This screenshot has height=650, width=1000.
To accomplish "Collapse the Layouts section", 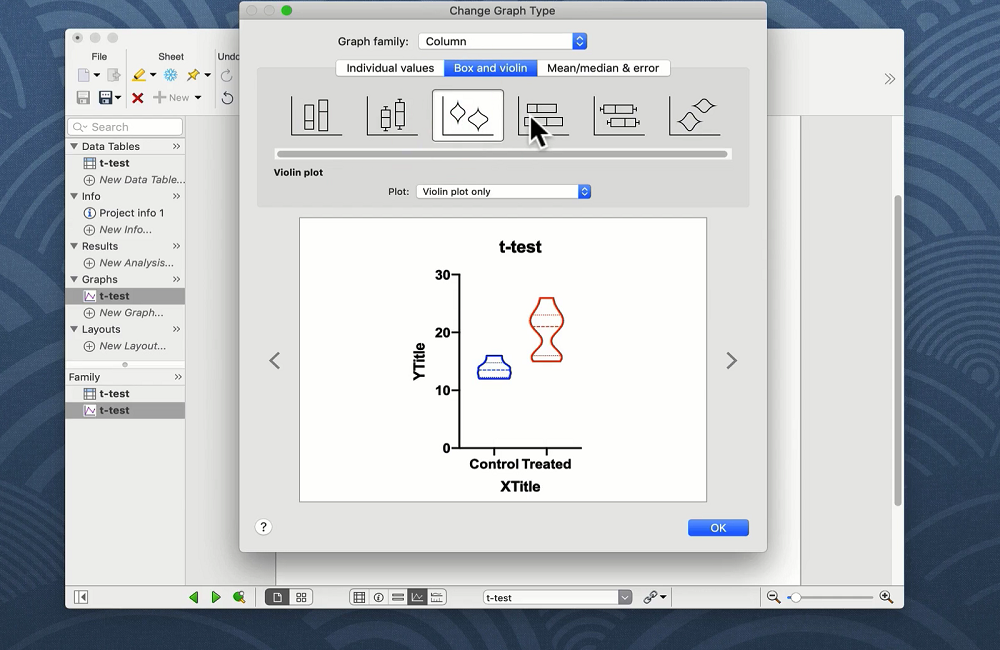I will click(74, 329).
